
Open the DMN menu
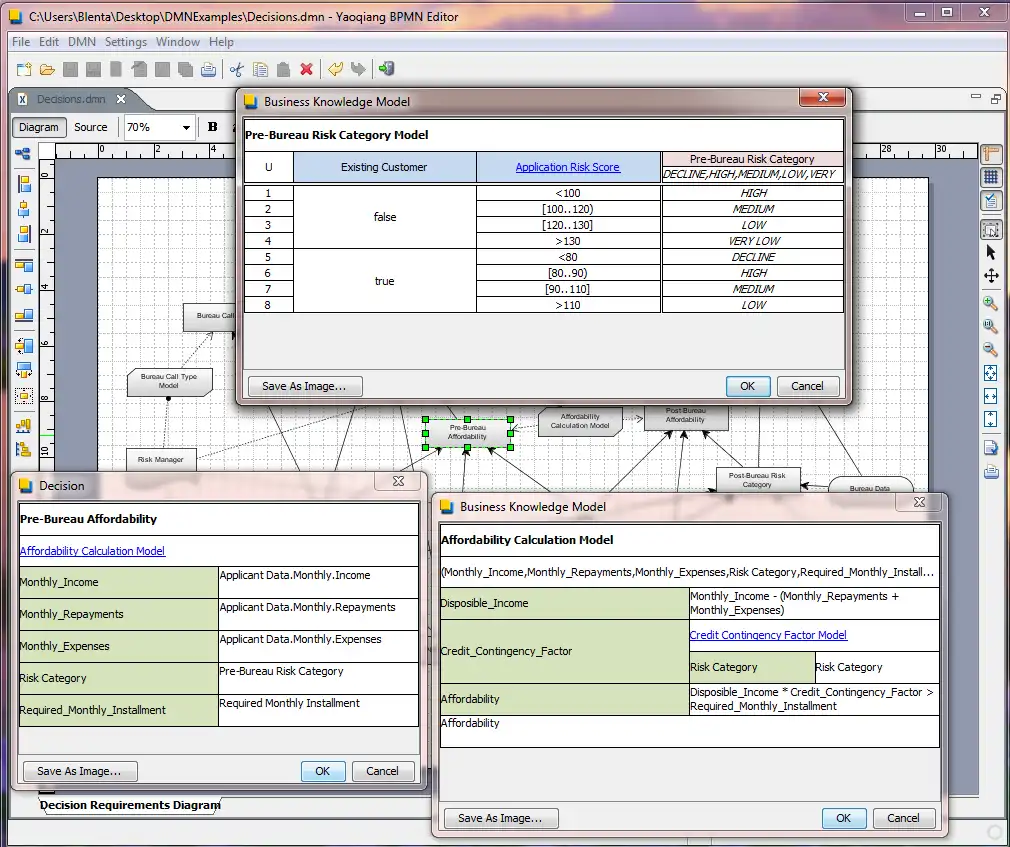[81, 42]
